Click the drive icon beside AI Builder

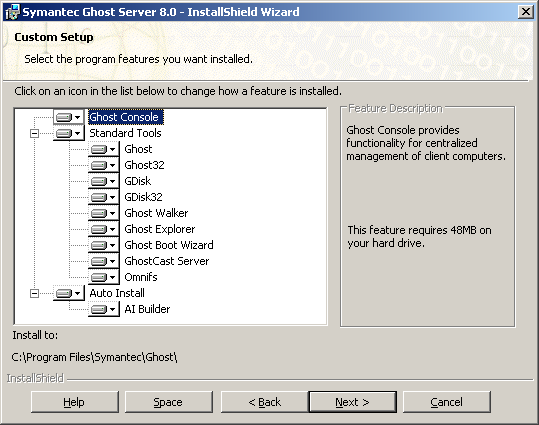point(104,309)
